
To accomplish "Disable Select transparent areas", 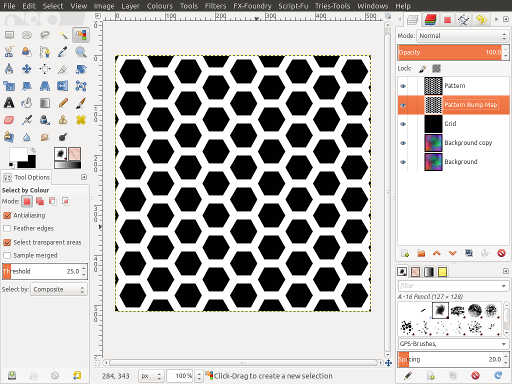I will pos(7,242).
